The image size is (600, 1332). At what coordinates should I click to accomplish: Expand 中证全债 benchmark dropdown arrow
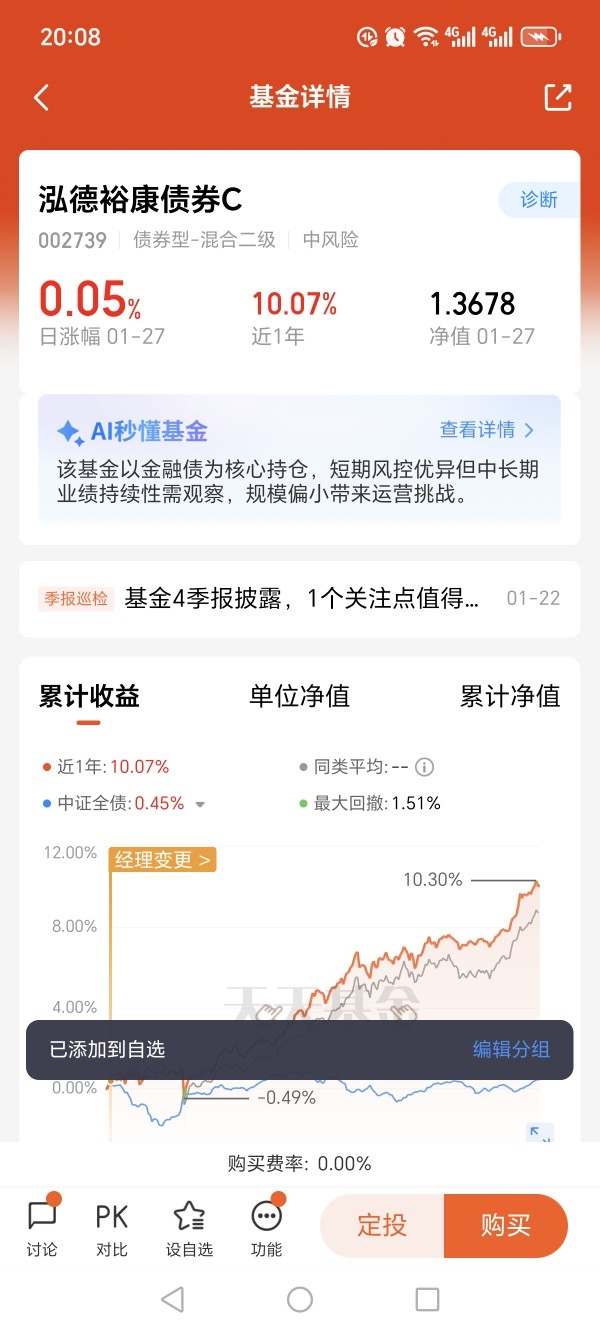coord(200,804)
